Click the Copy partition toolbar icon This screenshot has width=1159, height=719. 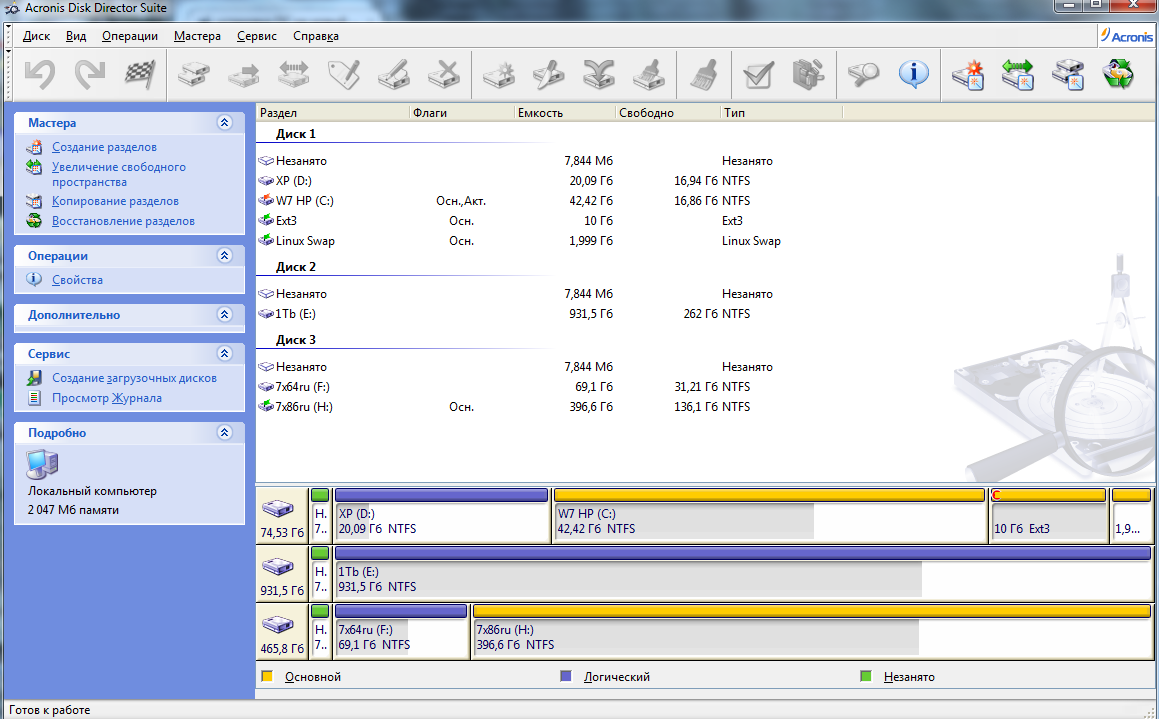coord(193,74)
